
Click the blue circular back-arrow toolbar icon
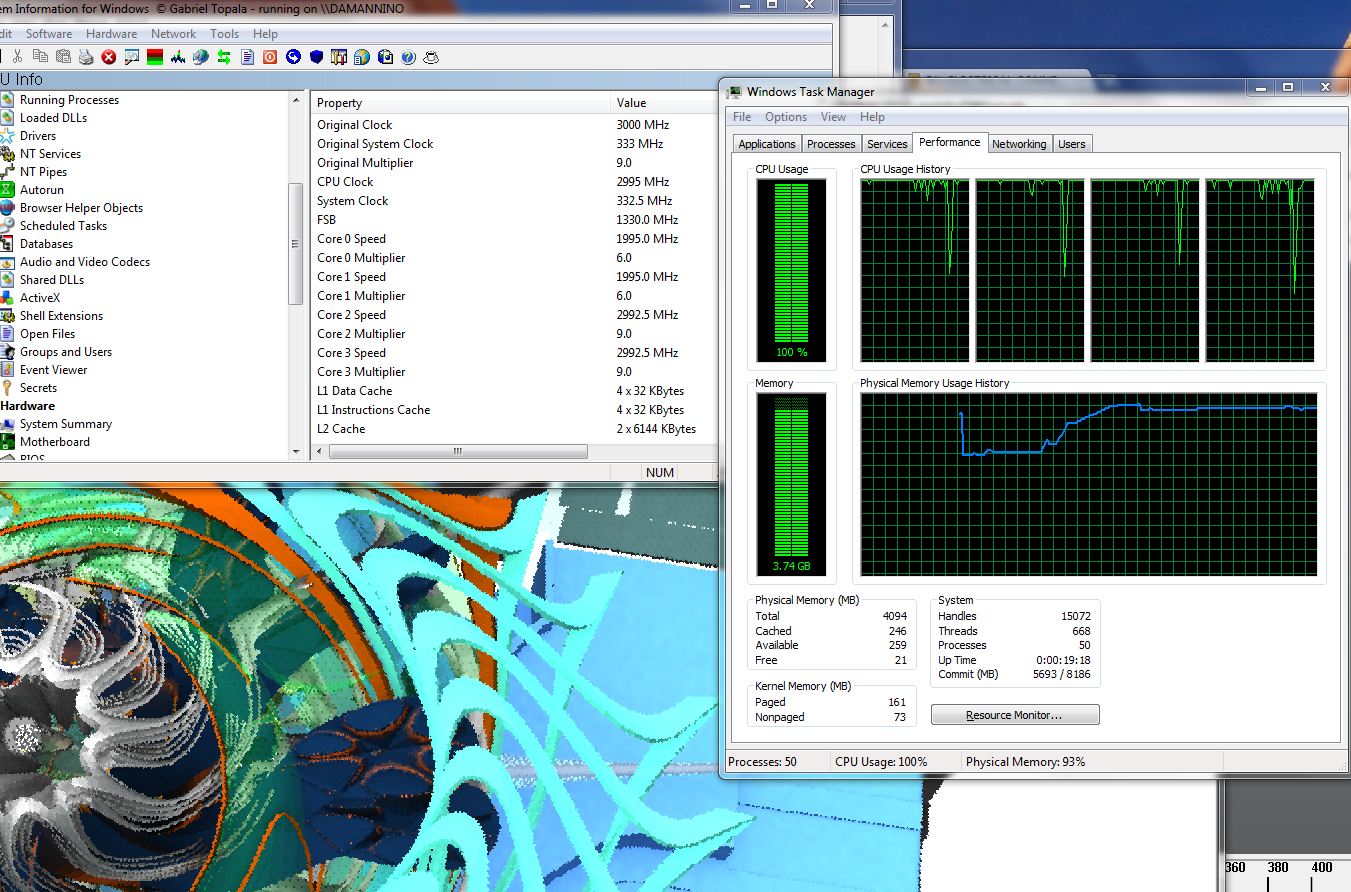tap(293, 57)
